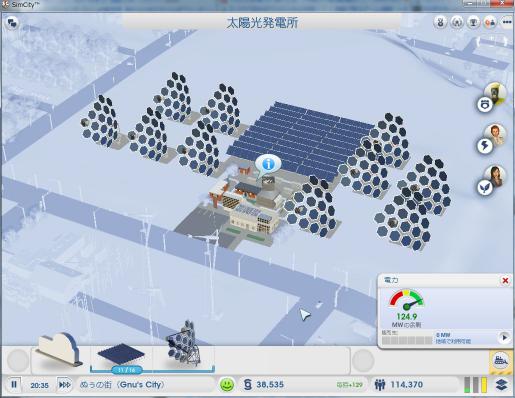This screenshot has width=515, height=398.
Task: Open the three-dots options menu
Action: tap(507, 22)
